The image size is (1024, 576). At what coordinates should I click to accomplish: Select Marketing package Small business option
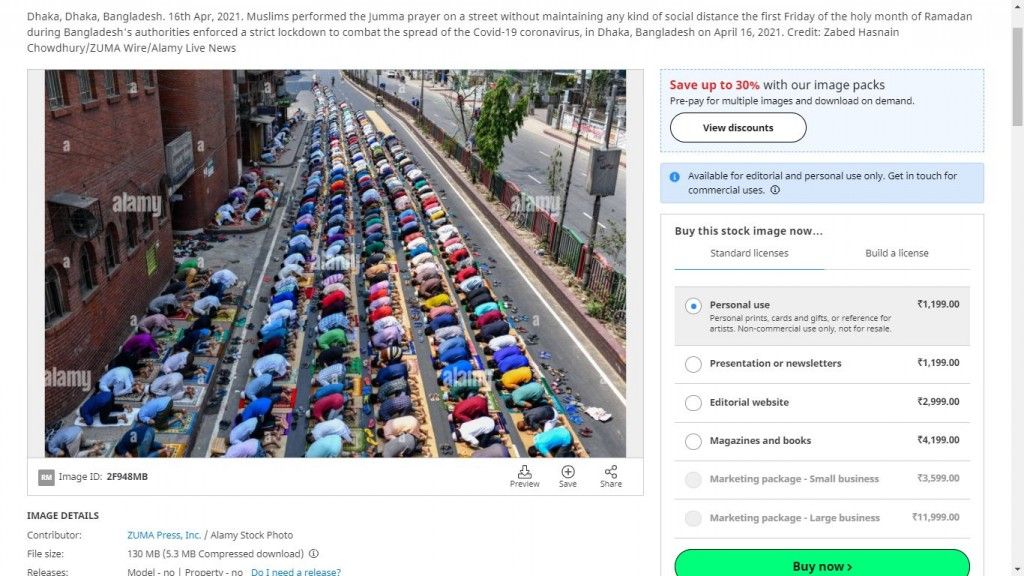[694, 480]
